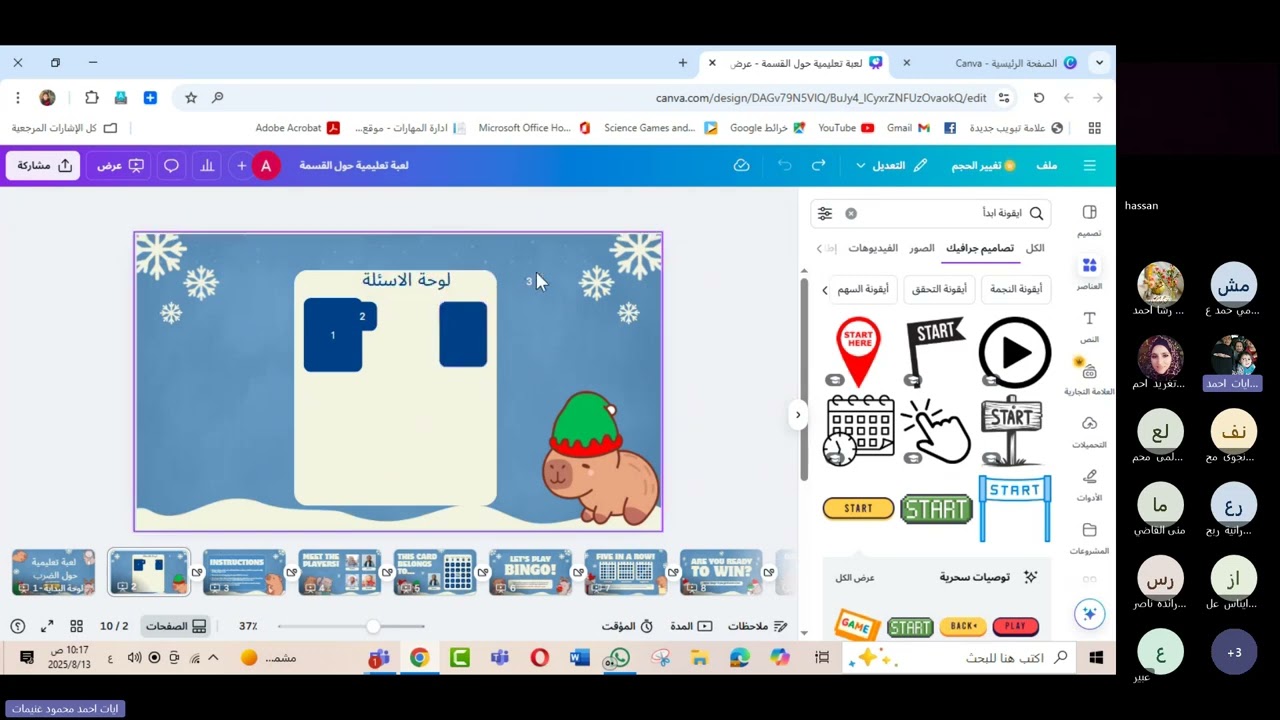
Task: Click the cloud save status icon
Action: pos(741,165)
